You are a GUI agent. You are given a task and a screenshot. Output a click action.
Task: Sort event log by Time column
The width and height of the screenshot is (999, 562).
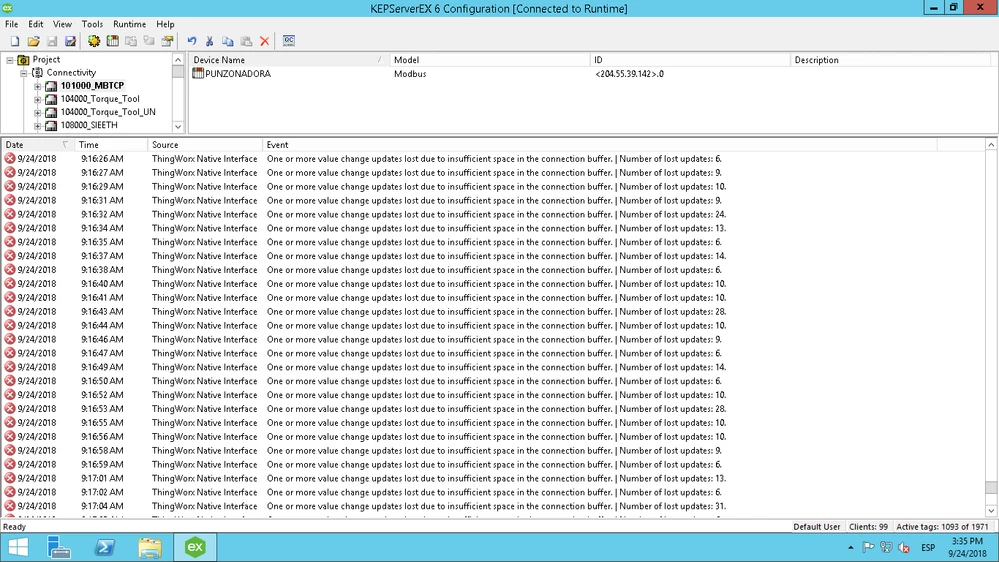point(111,145)
